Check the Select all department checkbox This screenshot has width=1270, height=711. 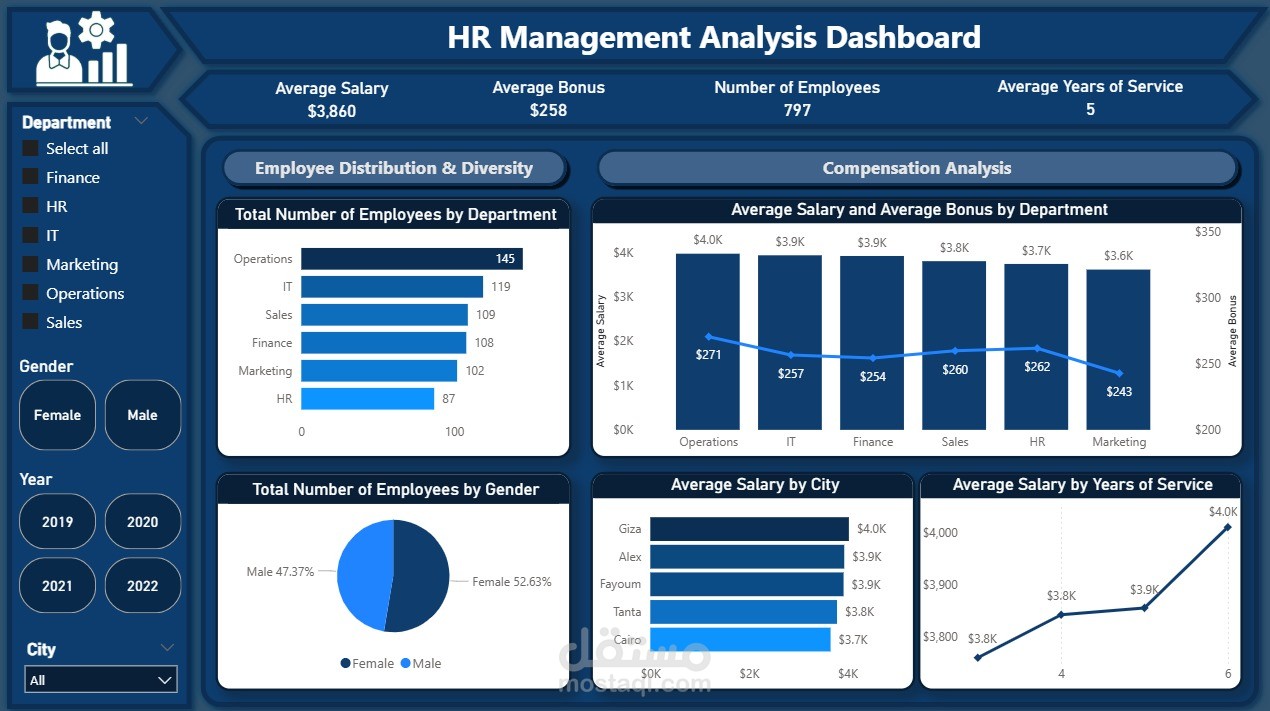pyautogui.click(x=31, y=148)
